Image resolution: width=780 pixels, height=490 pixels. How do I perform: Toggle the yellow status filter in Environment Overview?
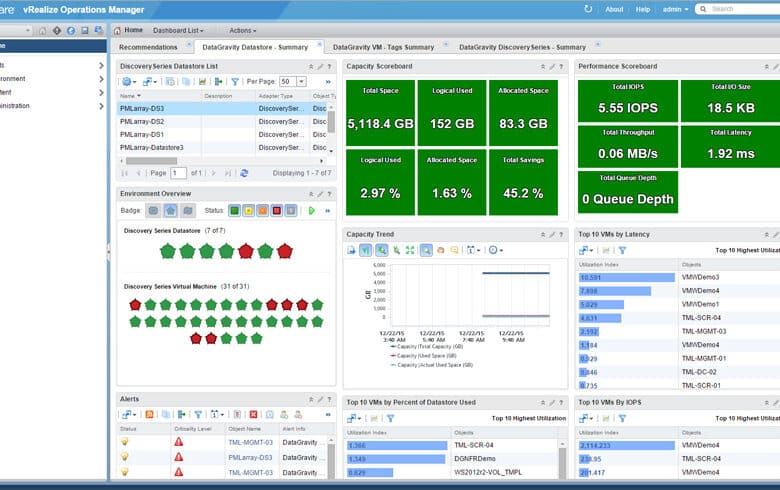[248, 211]
